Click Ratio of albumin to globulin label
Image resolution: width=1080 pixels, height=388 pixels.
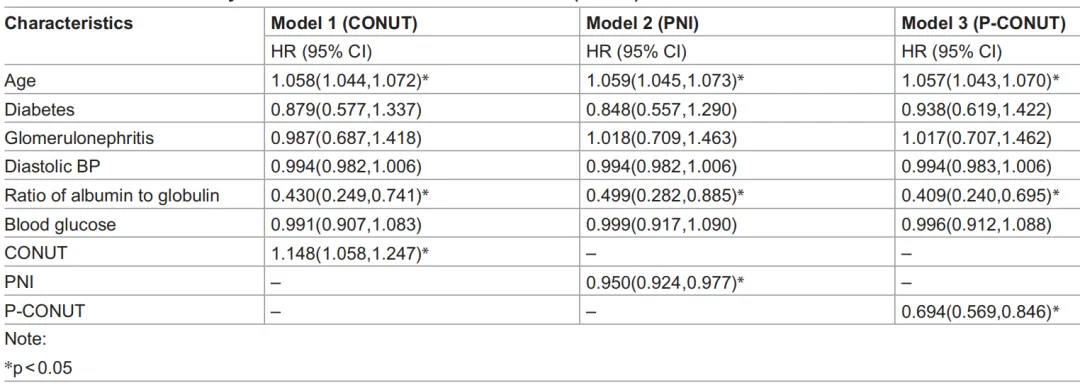pyautogui.click(x=112, y=196)
